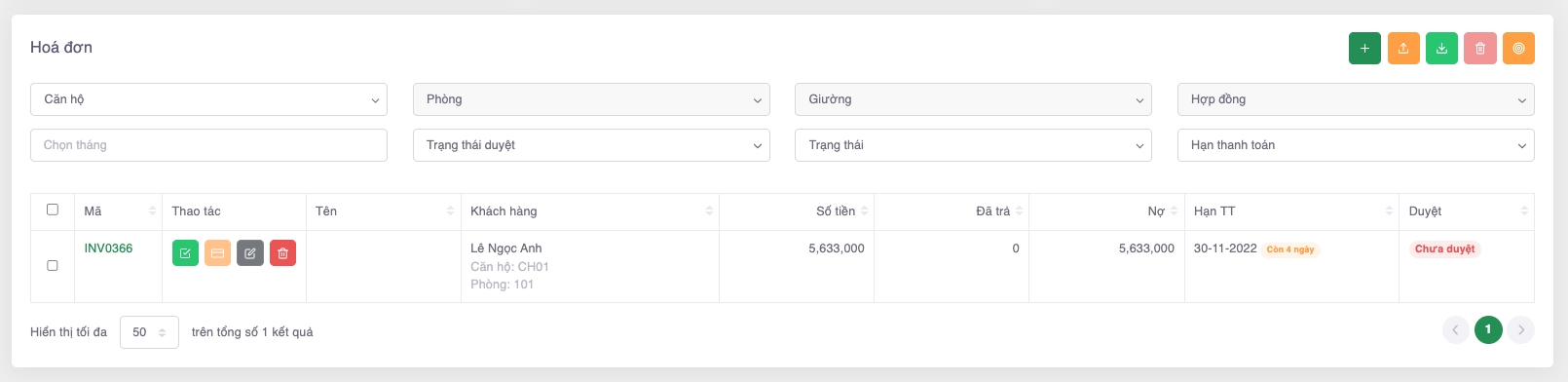Click the green plus add invoice button

coord(1364,48)
